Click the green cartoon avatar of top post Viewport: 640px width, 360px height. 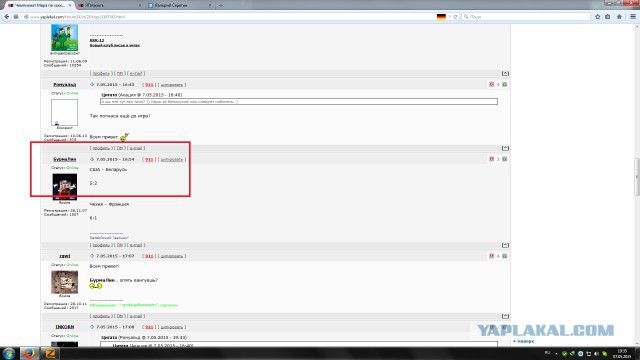(x=64, y=37)
